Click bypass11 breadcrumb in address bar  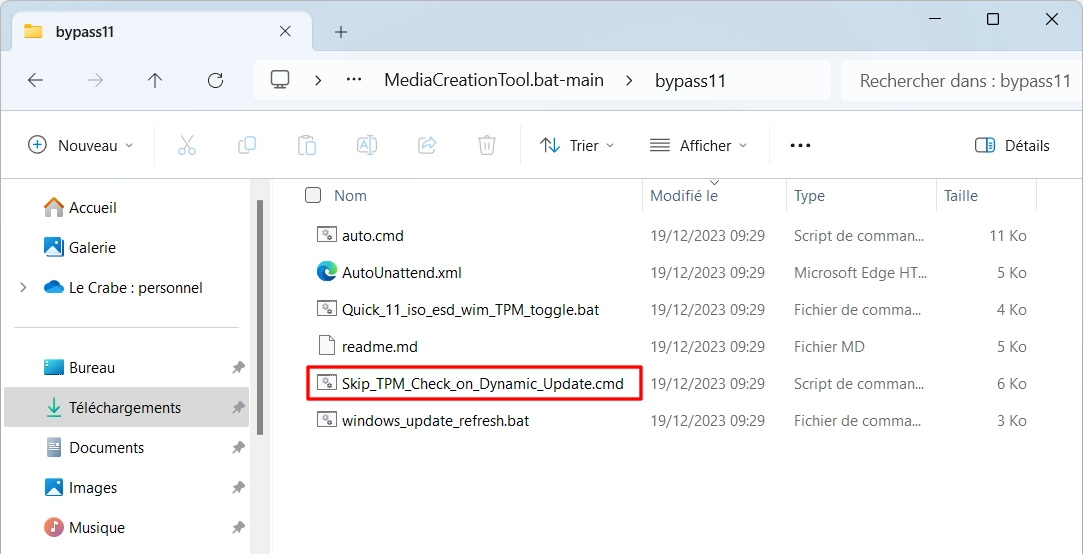pyautogui.click(x=691, y=80)
